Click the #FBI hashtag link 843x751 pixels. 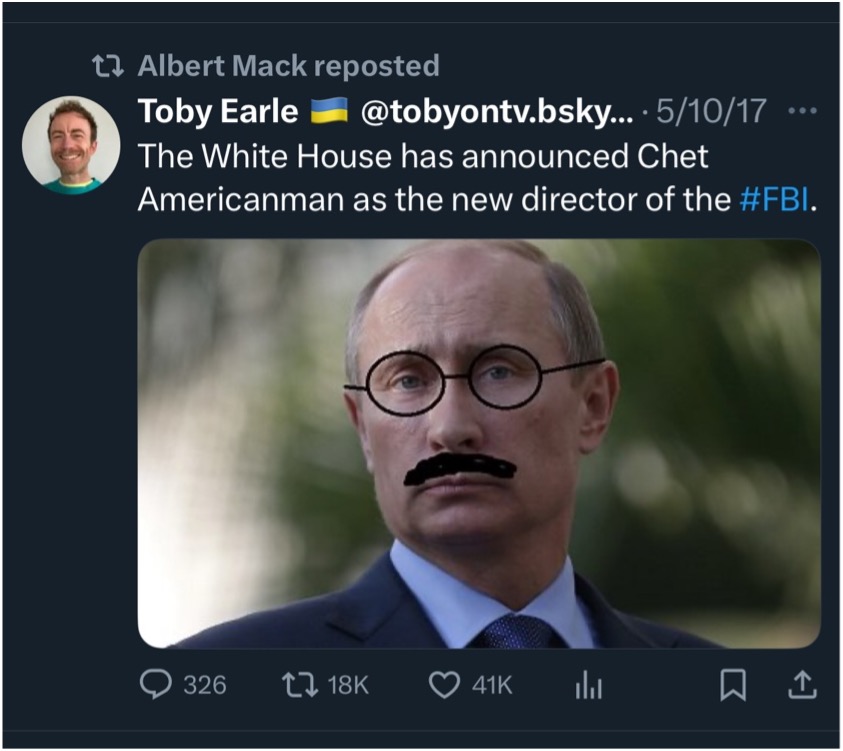click(x=772, y=199)
